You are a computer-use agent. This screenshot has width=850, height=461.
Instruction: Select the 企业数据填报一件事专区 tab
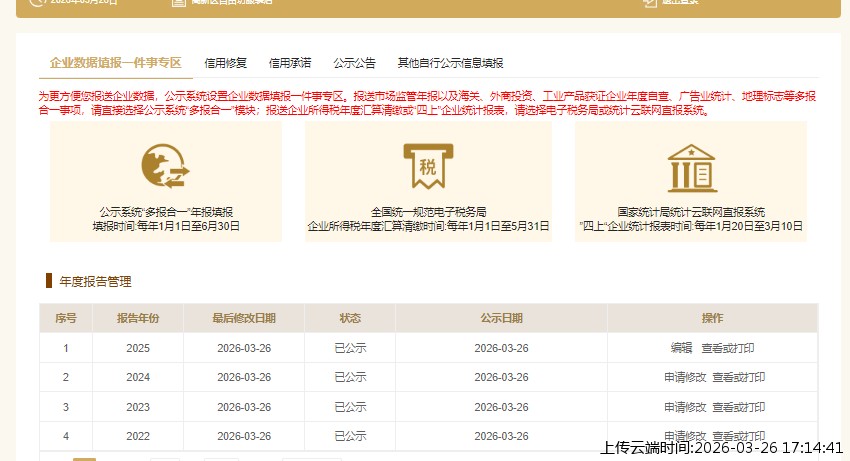(115, 63)
